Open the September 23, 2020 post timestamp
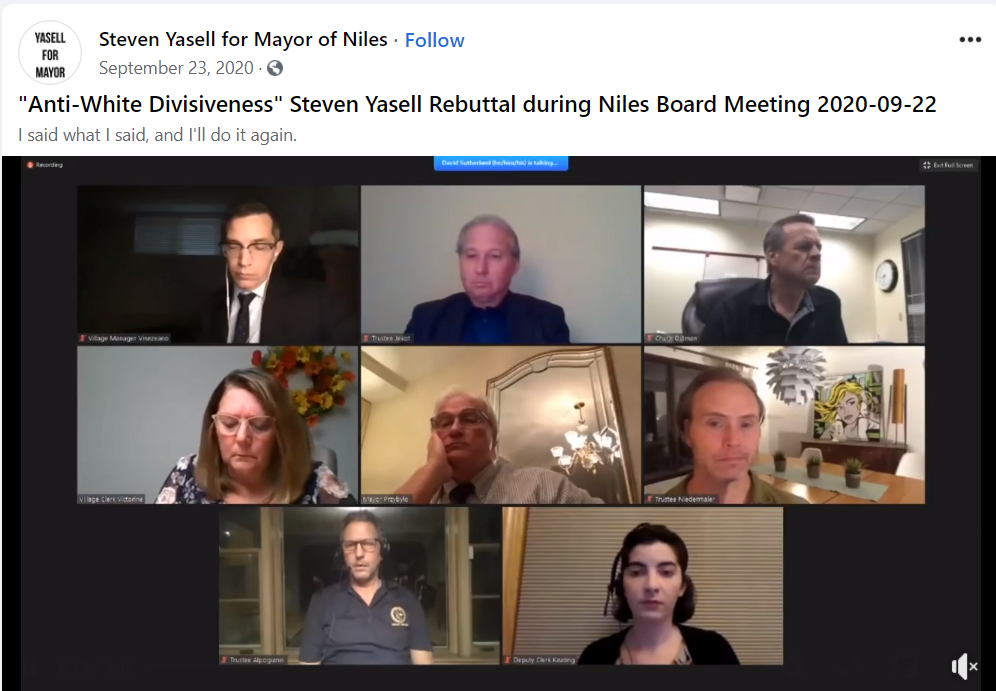Viewport: 996px width, 691px height. pyautogui.click(x=176, y=68)
